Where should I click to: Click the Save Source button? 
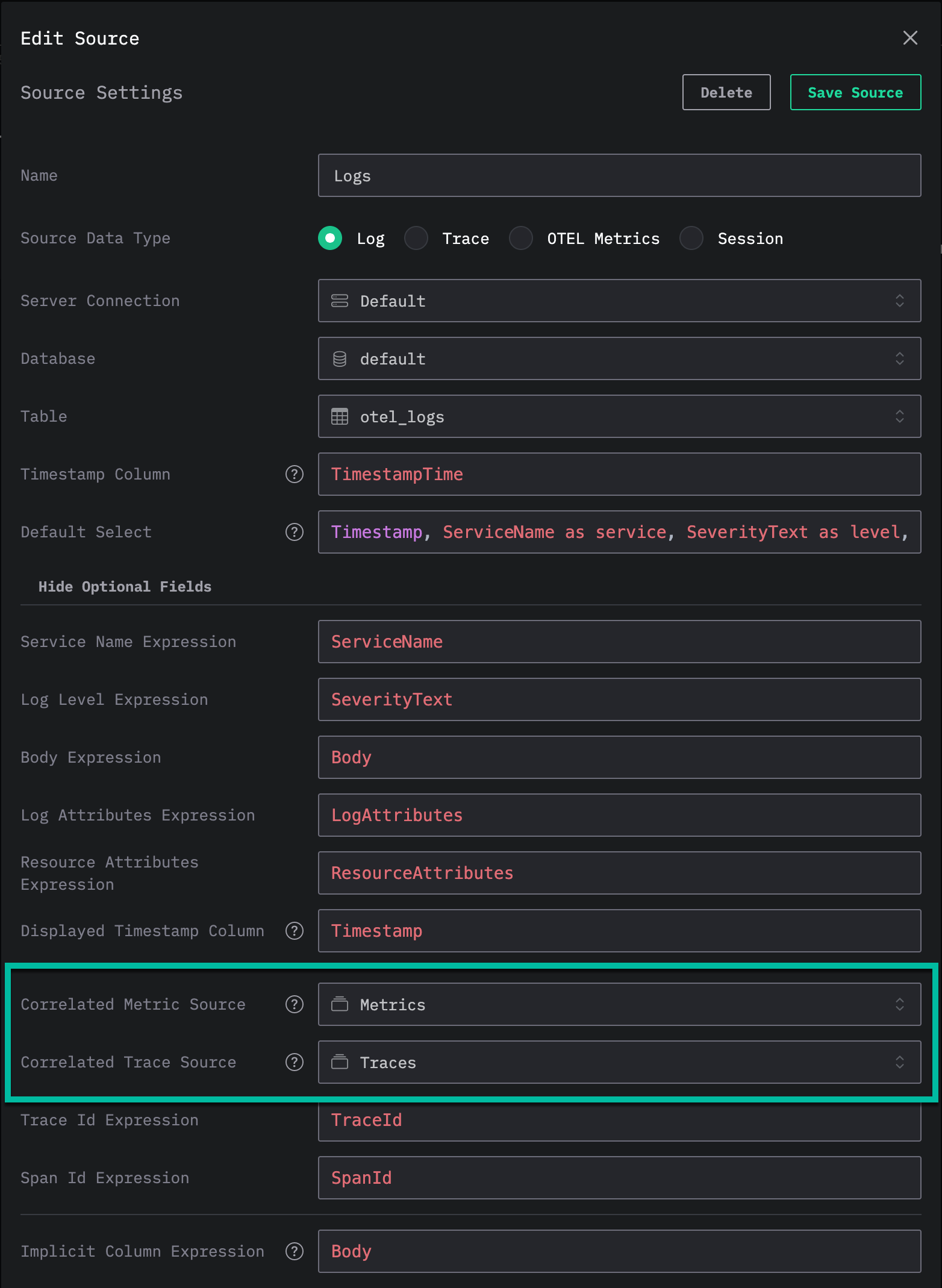click(x=855, y=92)
